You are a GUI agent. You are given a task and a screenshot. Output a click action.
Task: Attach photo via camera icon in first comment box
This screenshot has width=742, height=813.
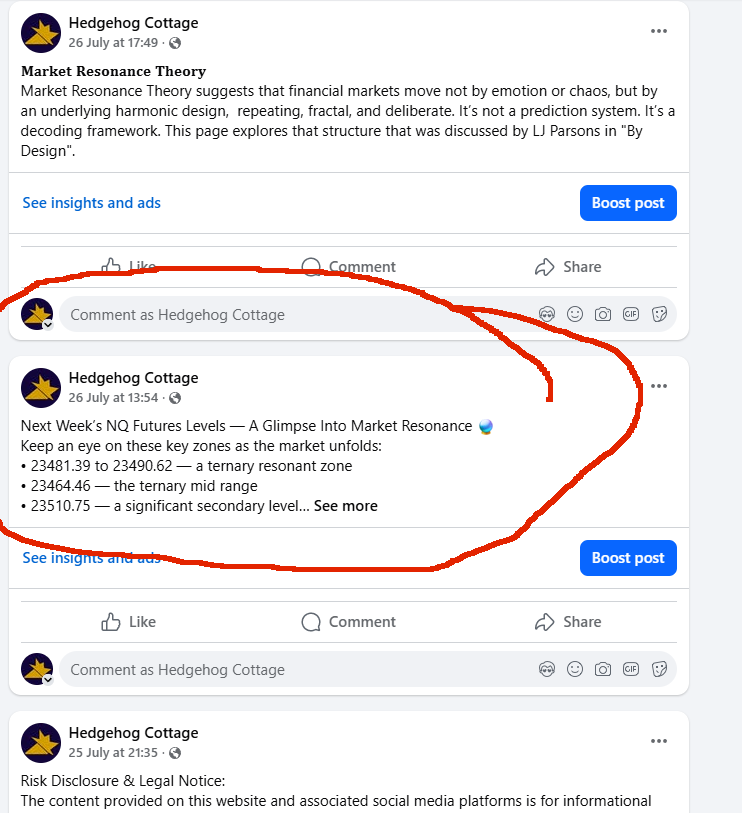coord(603,314)
